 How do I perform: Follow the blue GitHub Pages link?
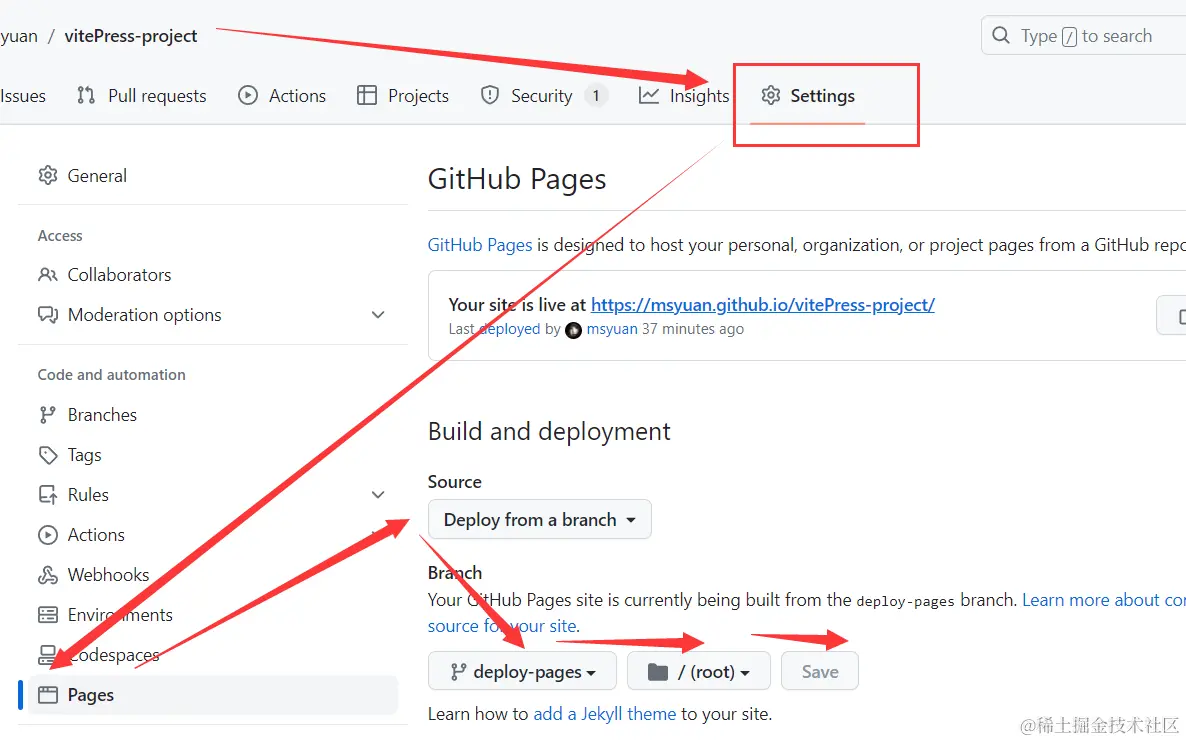click(480, 245)
